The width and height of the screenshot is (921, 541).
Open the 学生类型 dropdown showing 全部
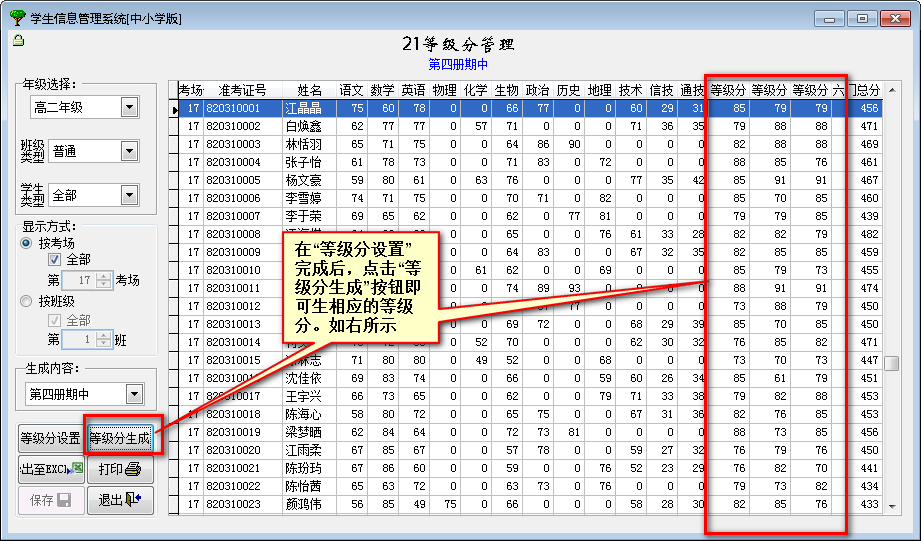pos(128,195)
